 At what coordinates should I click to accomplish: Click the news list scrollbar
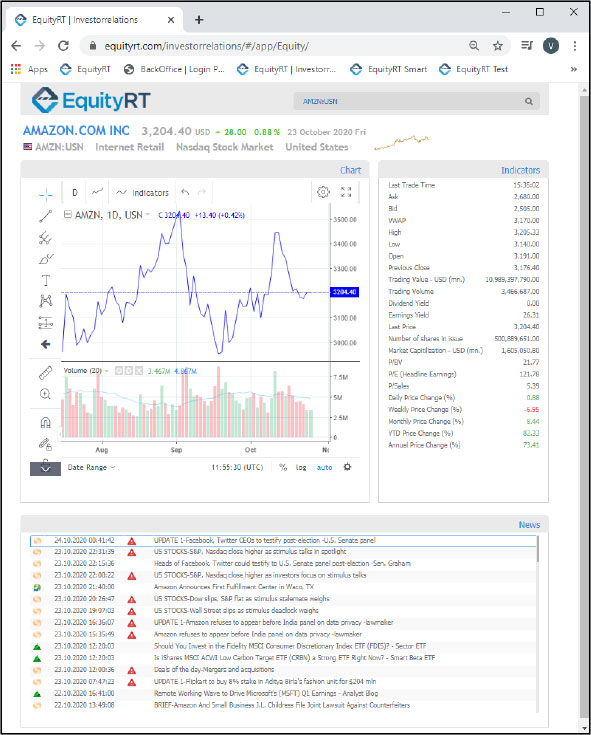[x=538, y=549]
